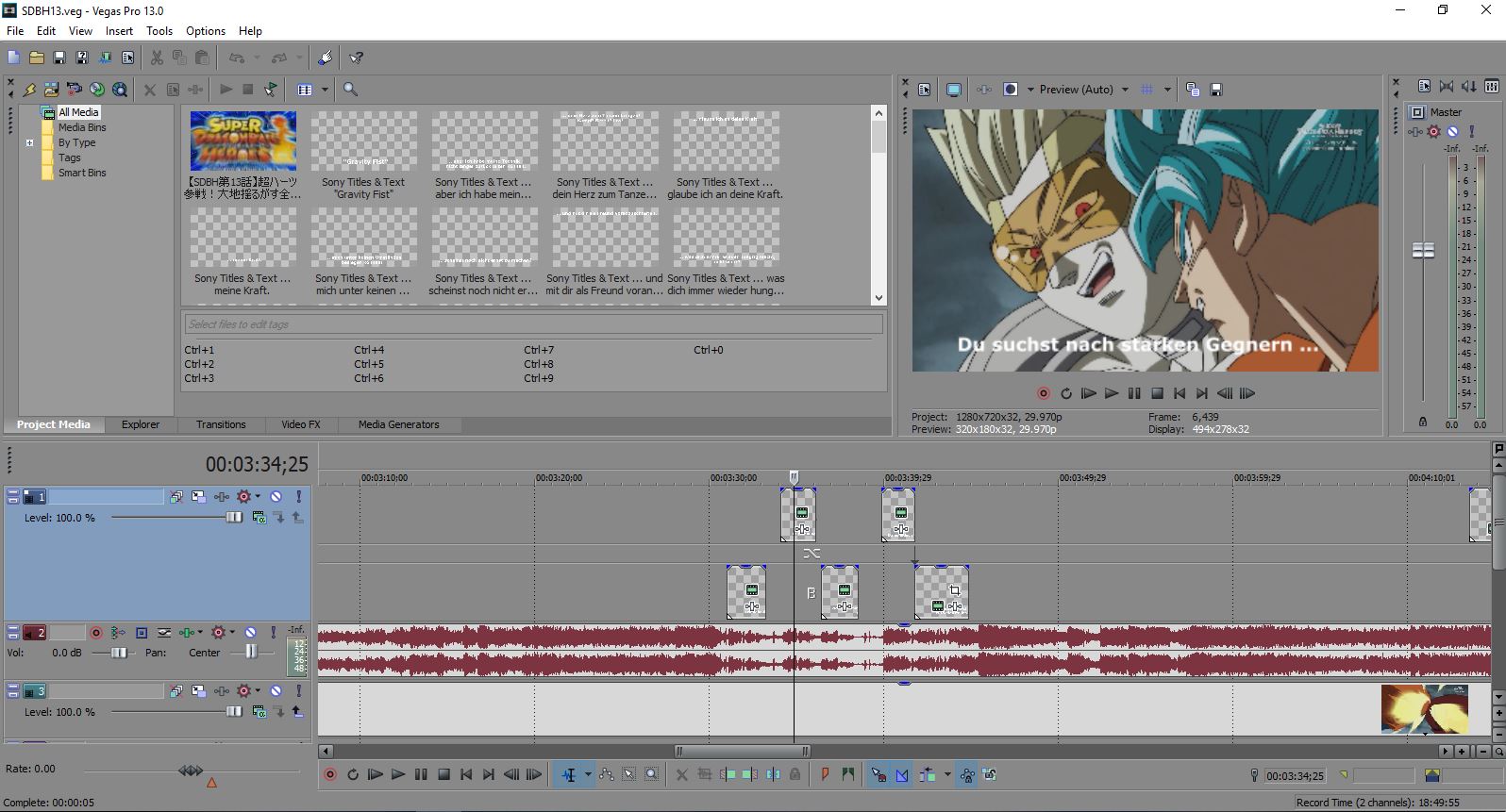
Task: Switch to the Media Generators tab
Action: 398,424
